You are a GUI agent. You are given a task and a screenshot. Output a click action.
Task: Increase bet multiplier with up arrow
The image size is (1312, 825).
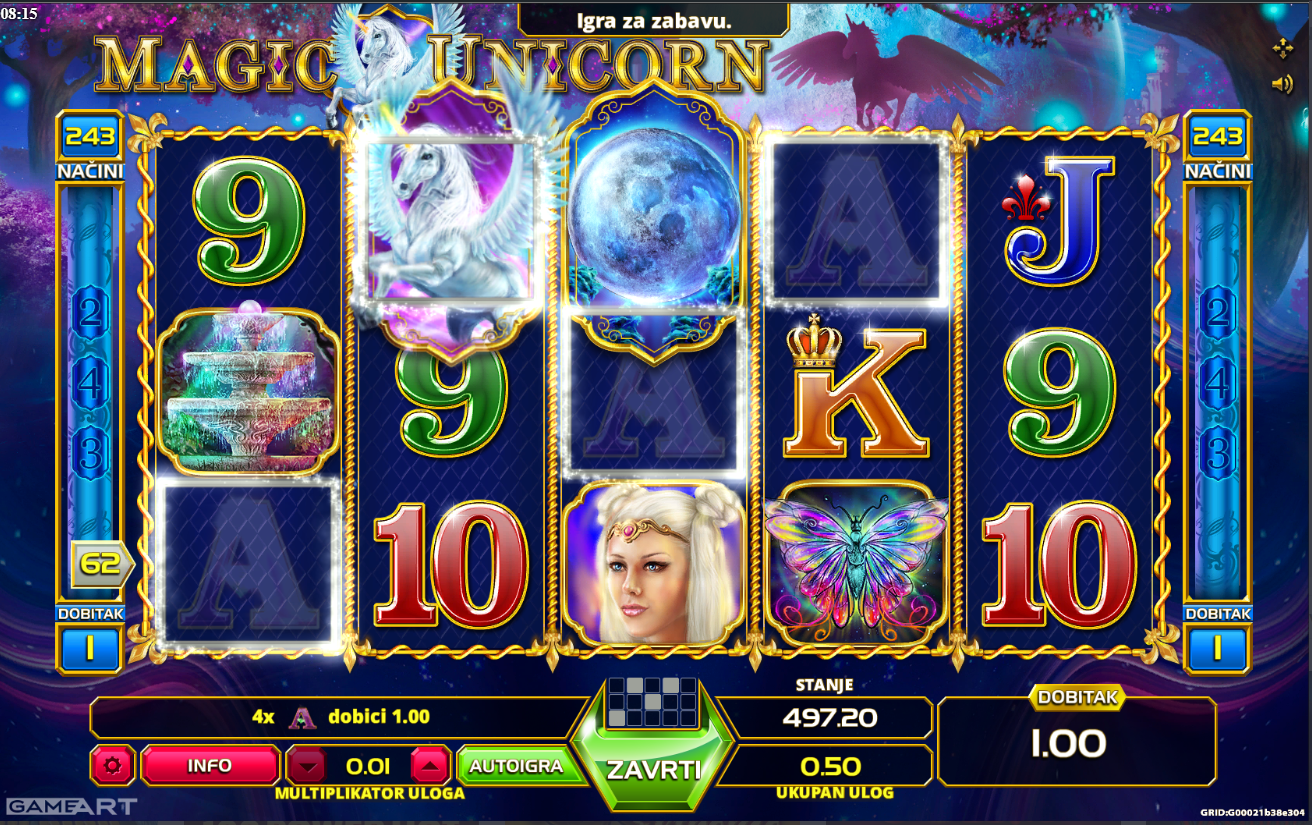[430, 767]
